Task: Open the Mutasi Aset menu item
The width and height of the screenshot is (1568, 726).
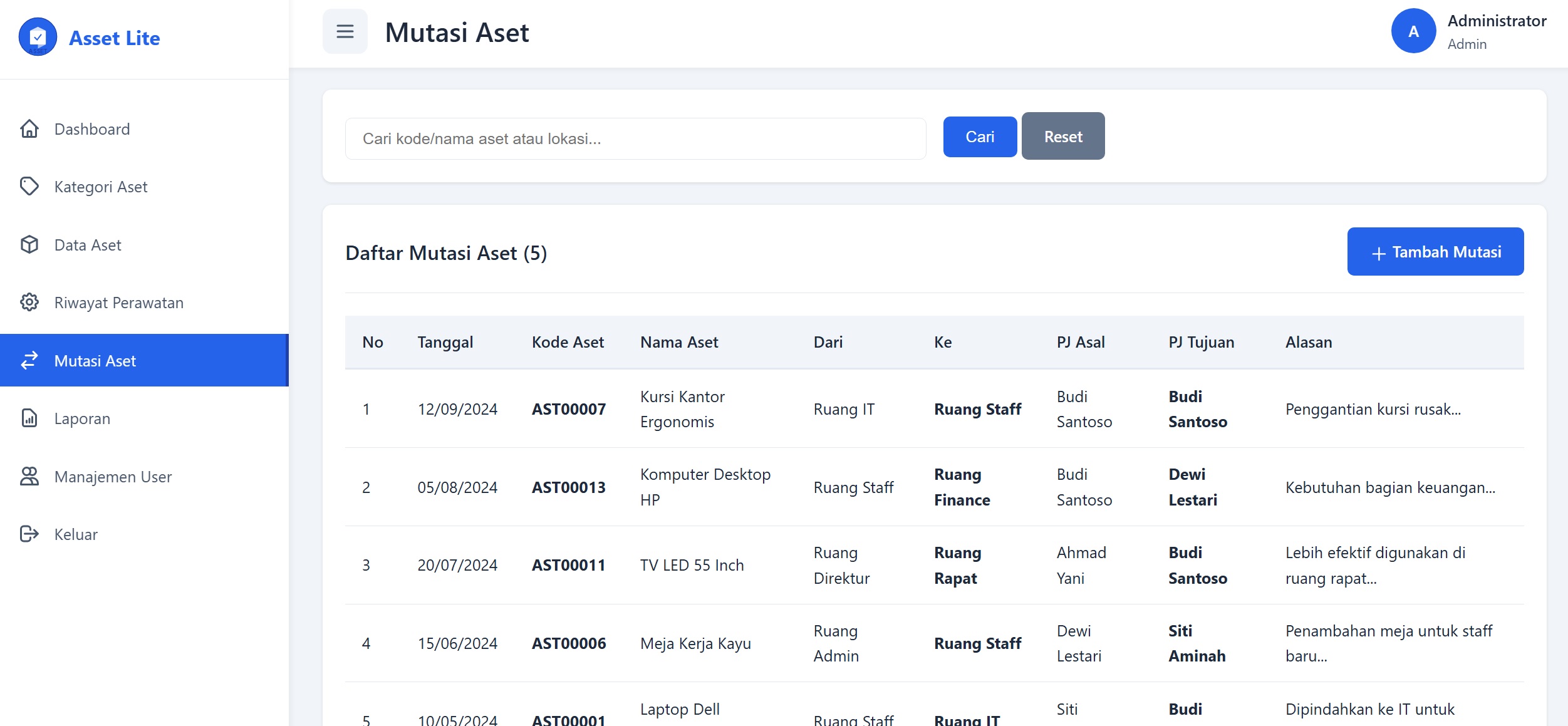Action: tap(95, 361)
